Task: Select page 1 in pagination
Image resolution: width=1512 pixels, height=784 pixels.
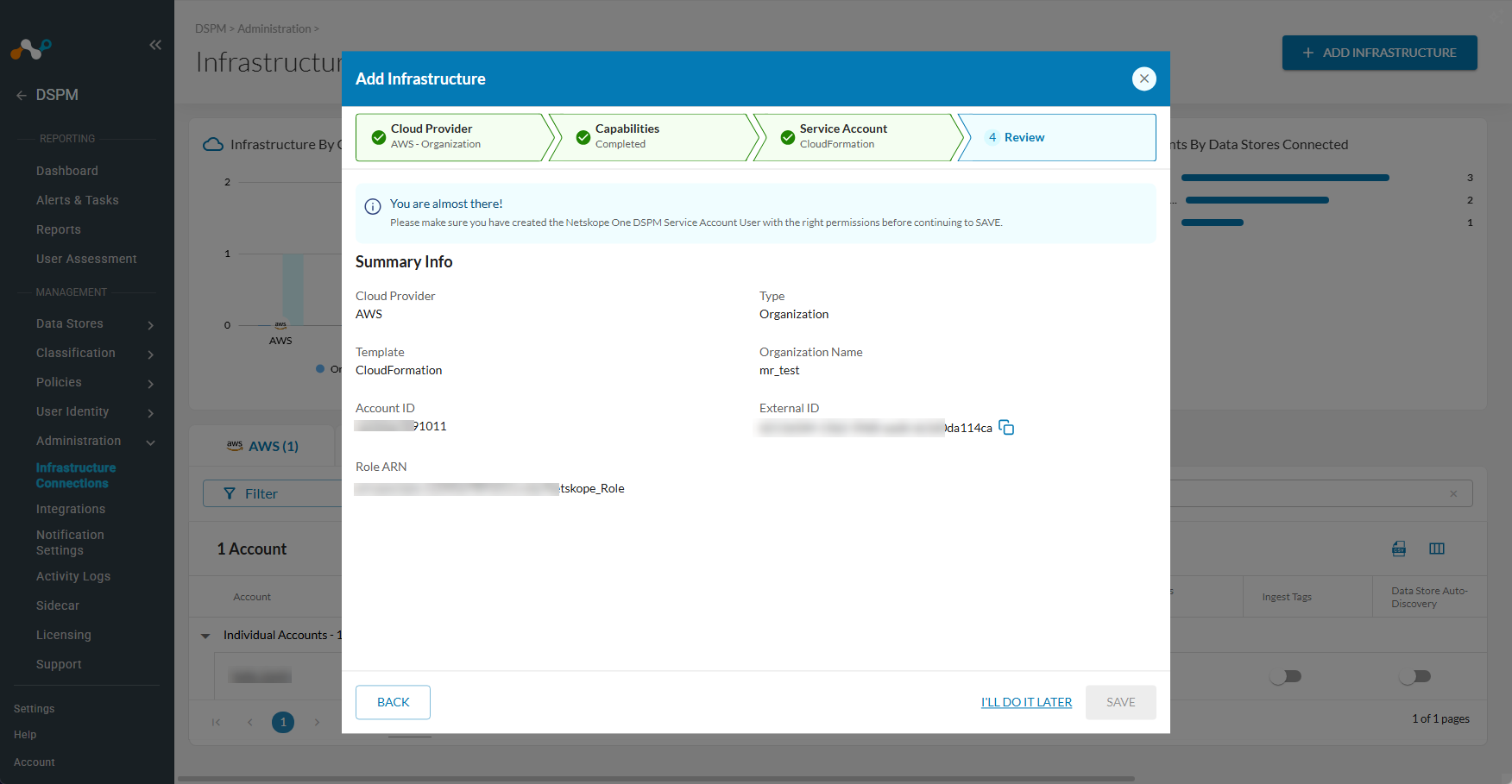Action: (x=283, y=722)
